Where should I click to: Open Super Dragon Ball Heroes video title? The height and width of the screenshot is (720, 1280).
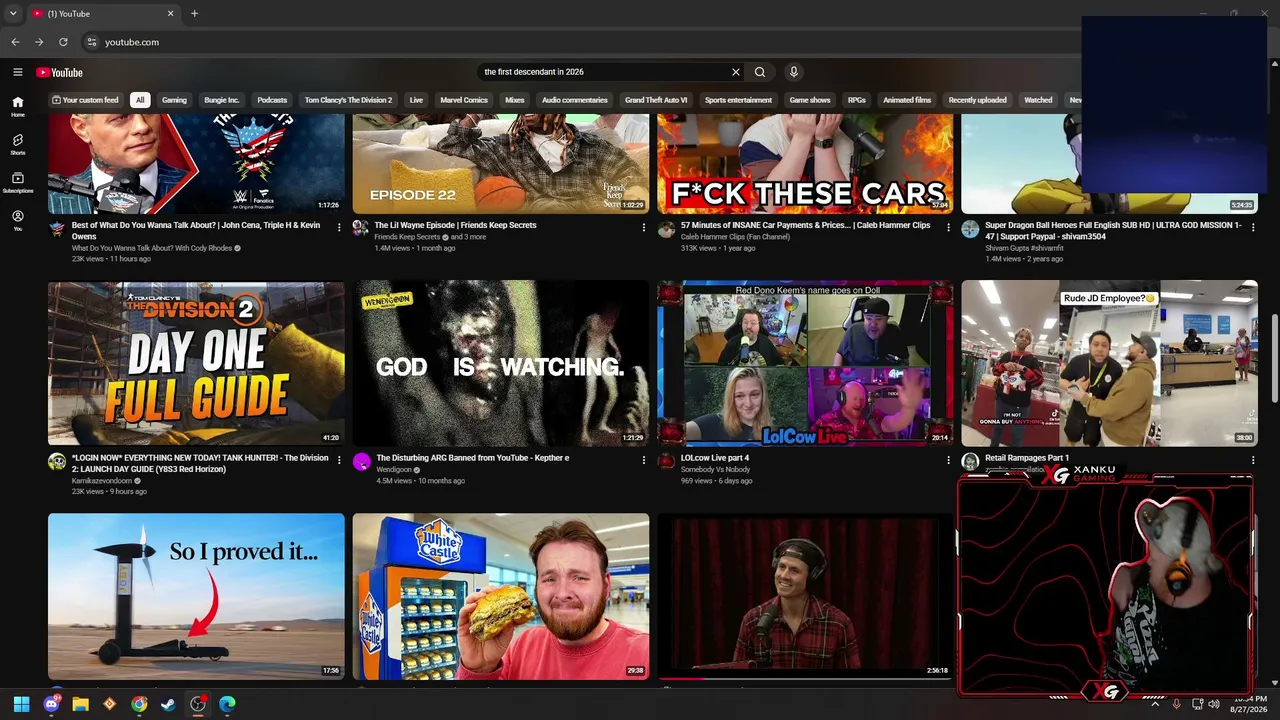tap(1114, 231)
